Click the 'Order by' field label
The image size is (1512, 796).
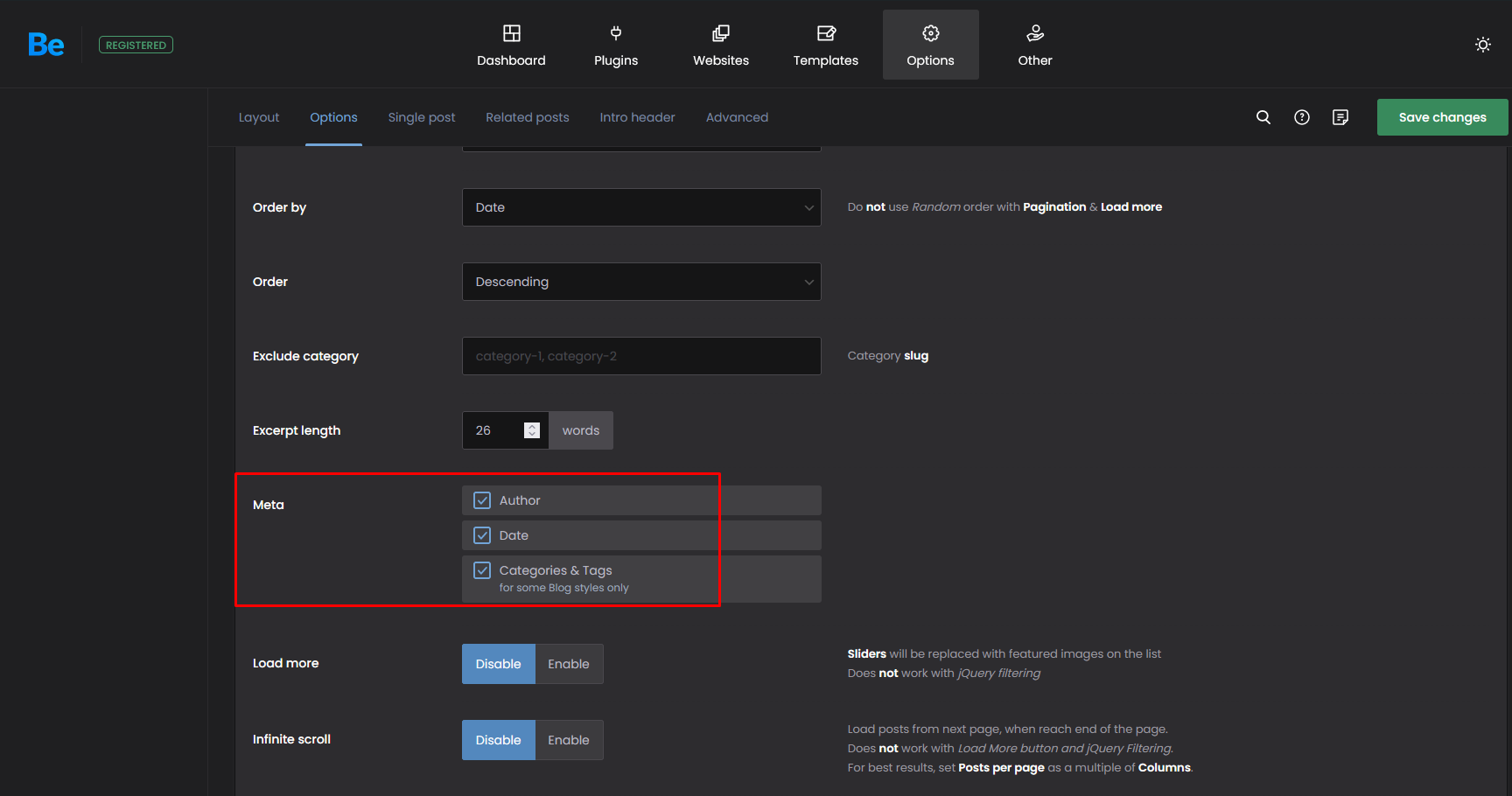[x=279, y=207]
